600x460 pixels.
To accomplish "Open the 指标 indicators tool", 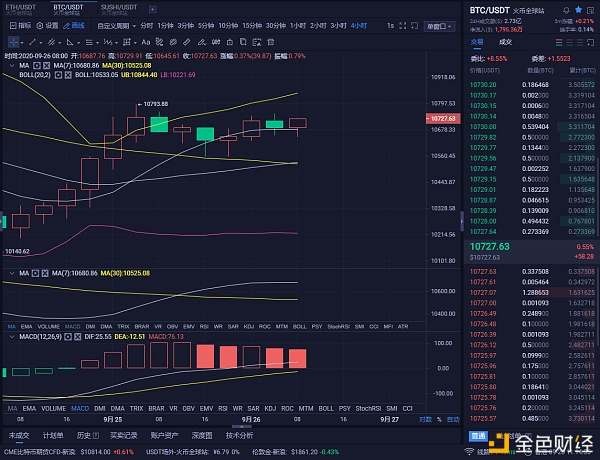I will (17, 25).
